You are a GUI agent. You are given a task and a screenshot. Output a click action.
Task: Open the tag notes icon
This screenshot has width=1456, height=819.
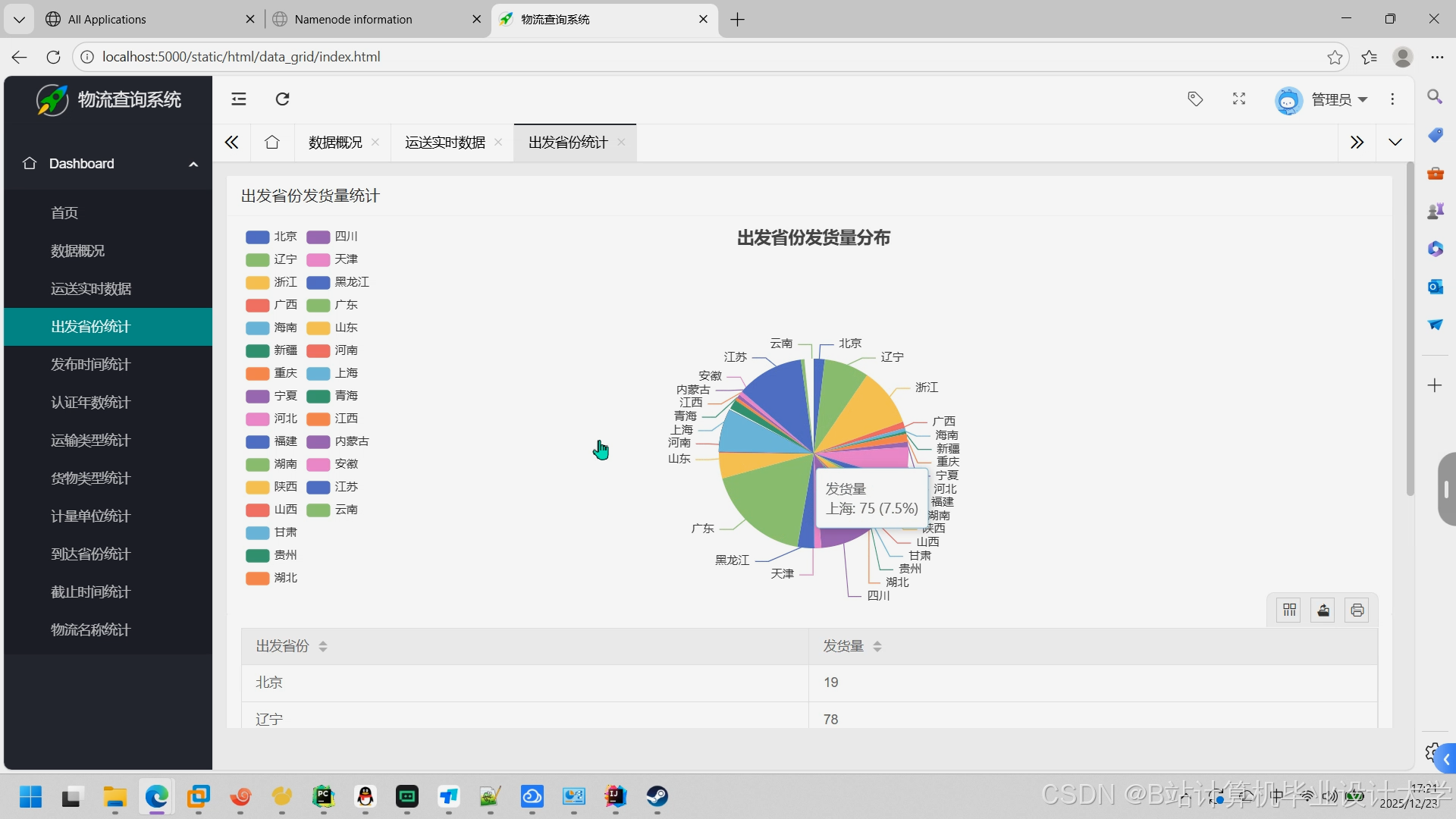(x=1195, y=99)
